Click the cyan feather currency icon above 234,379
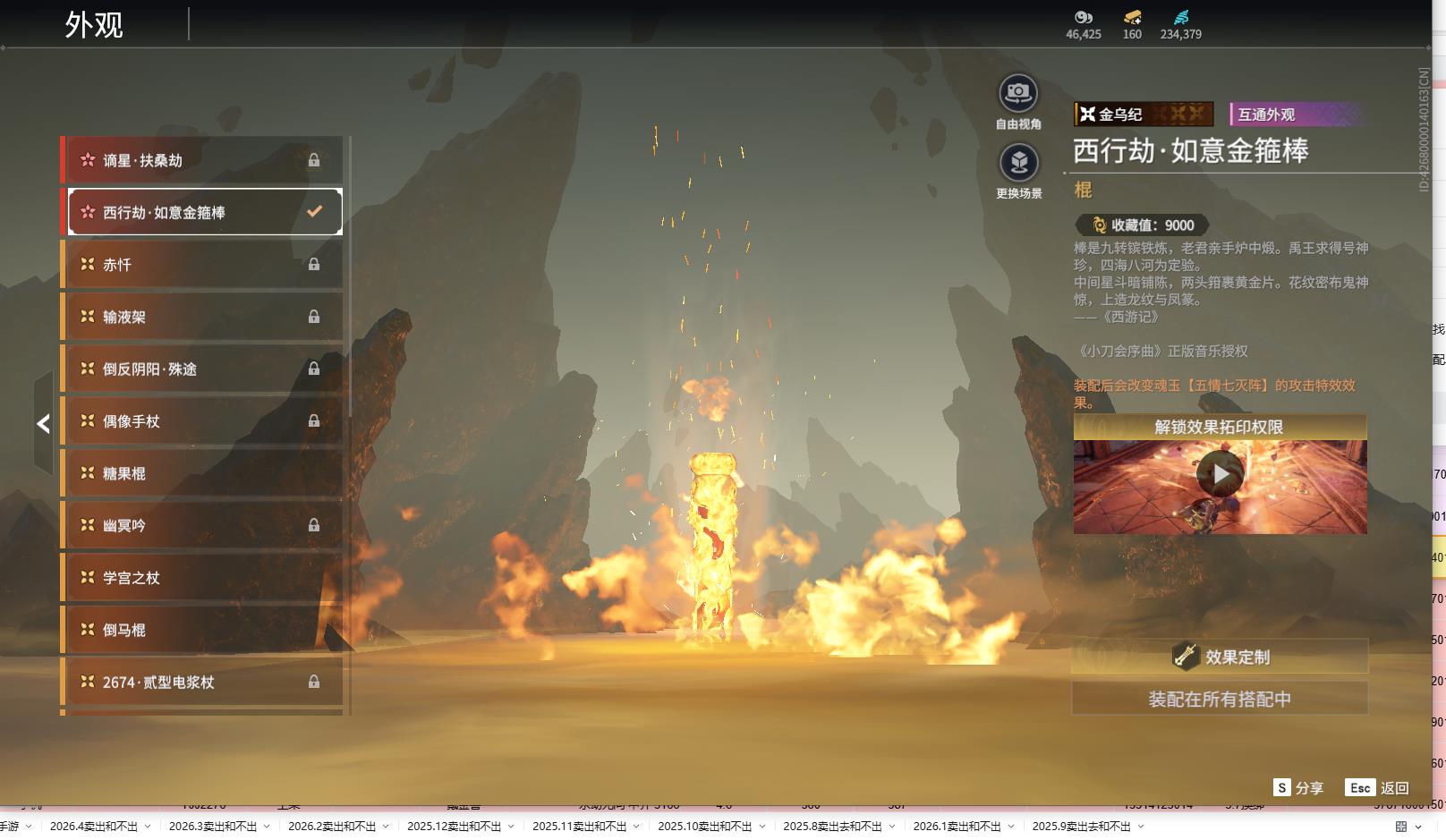1446x840 pixels. point(1181,17)
